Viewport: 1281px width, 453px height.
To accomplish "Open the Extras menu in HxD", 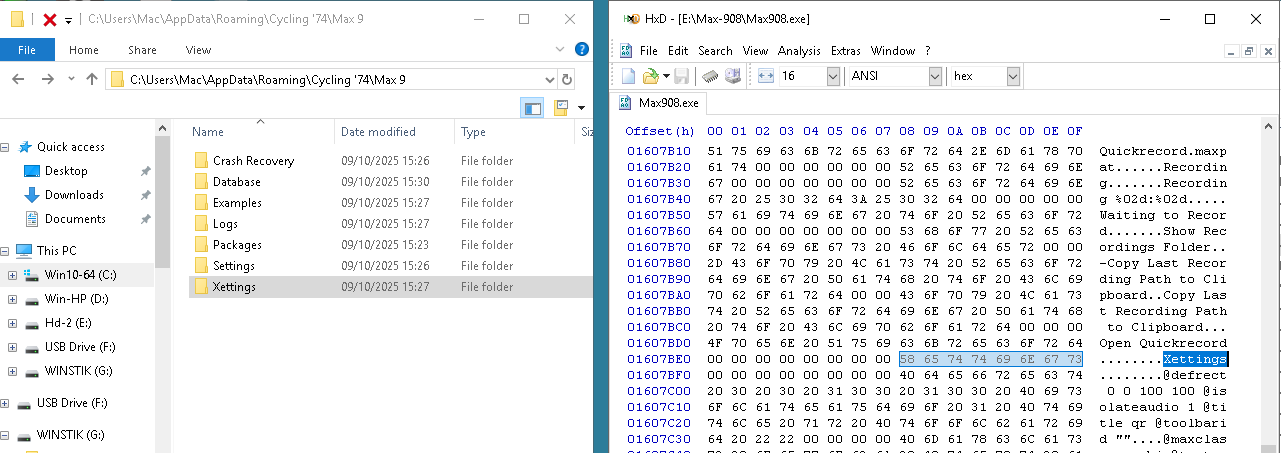I will (x=845, y=50).
